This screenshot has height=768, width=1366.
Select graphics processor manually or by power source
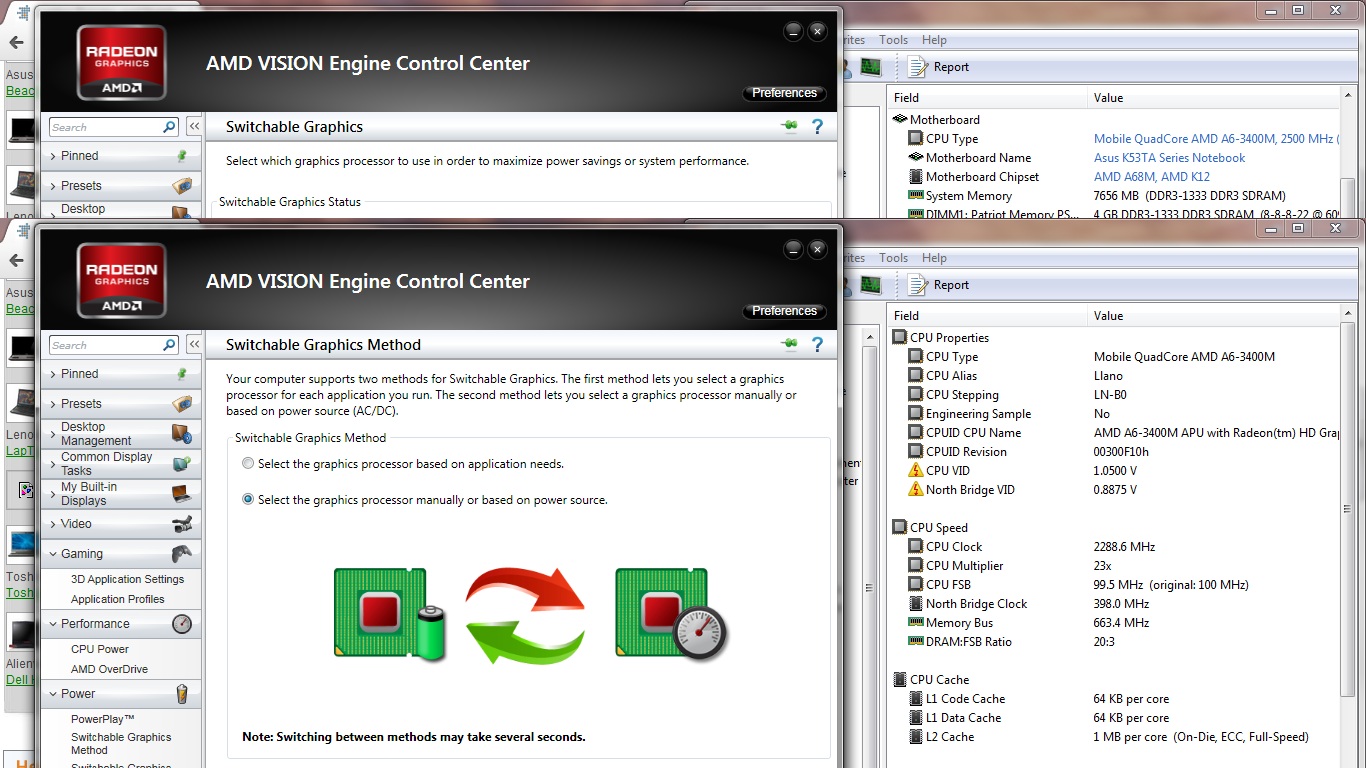click(248, 500)
